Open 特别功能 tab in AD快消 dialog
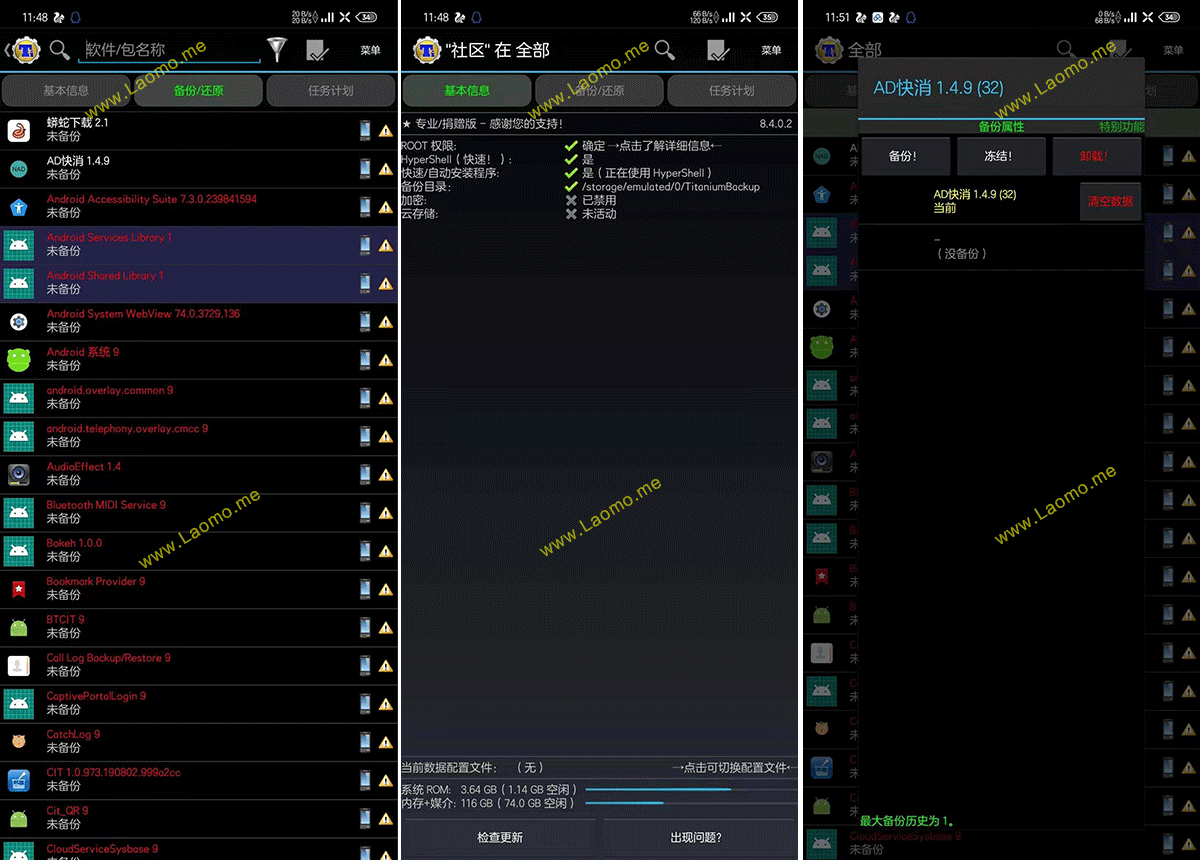The image size is (1200, 860). pyautogui.click(x=1121, y=127)
